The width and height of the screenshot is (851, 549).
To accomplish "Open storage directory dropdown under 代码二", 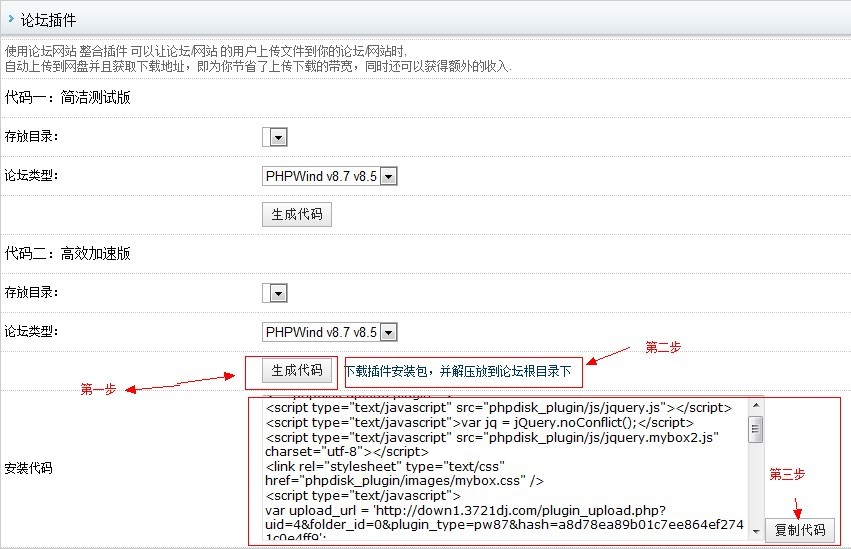I will [x=275, y=293].
